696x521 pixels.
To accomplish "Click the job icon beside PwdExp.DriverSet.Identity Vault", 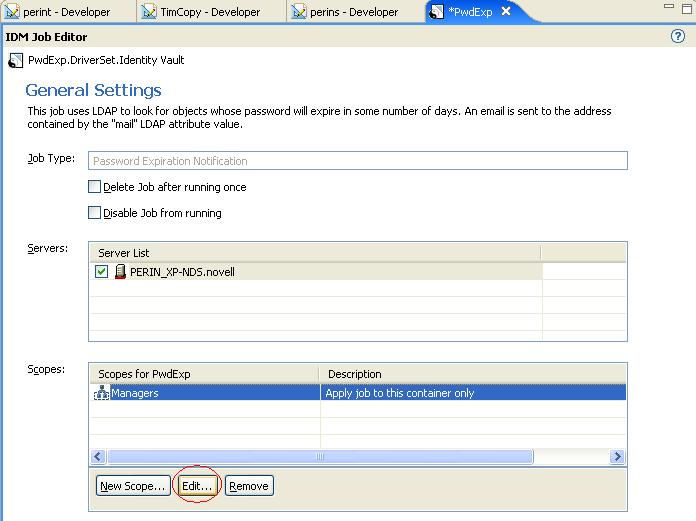I will 16,60.
